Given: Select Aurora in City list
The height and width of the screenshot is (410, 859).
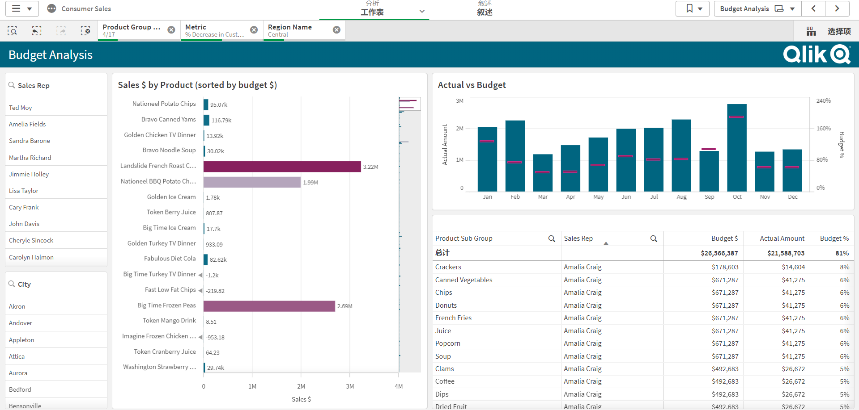Looking at the screenshot, I should pyautogui.click(x=56, y=373).
